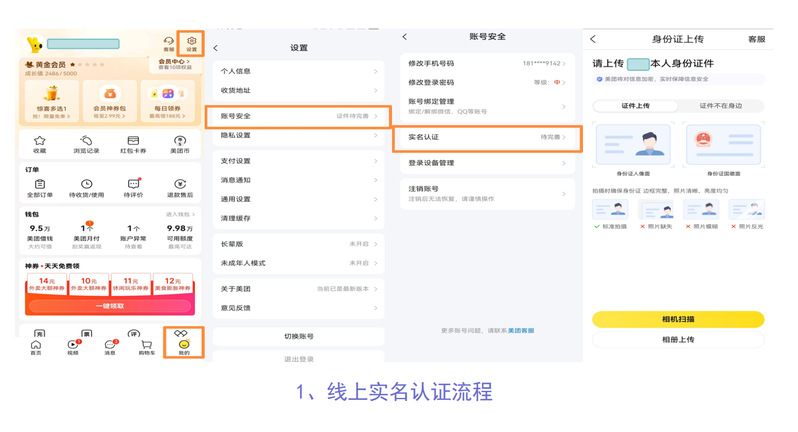798x432 pixels.
Task: Open 我的 profile tab icon
Action: click(184, 343)
